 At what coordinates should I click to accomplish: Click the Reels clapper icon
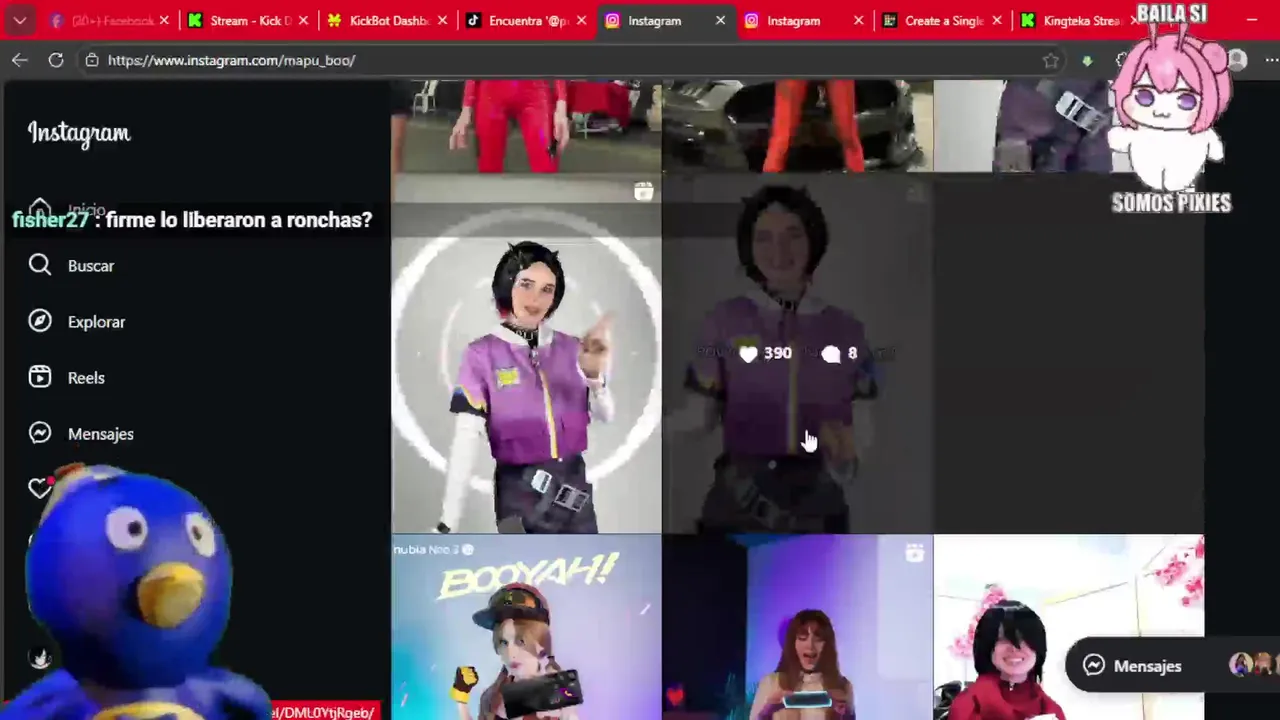[x=40, y=377]
